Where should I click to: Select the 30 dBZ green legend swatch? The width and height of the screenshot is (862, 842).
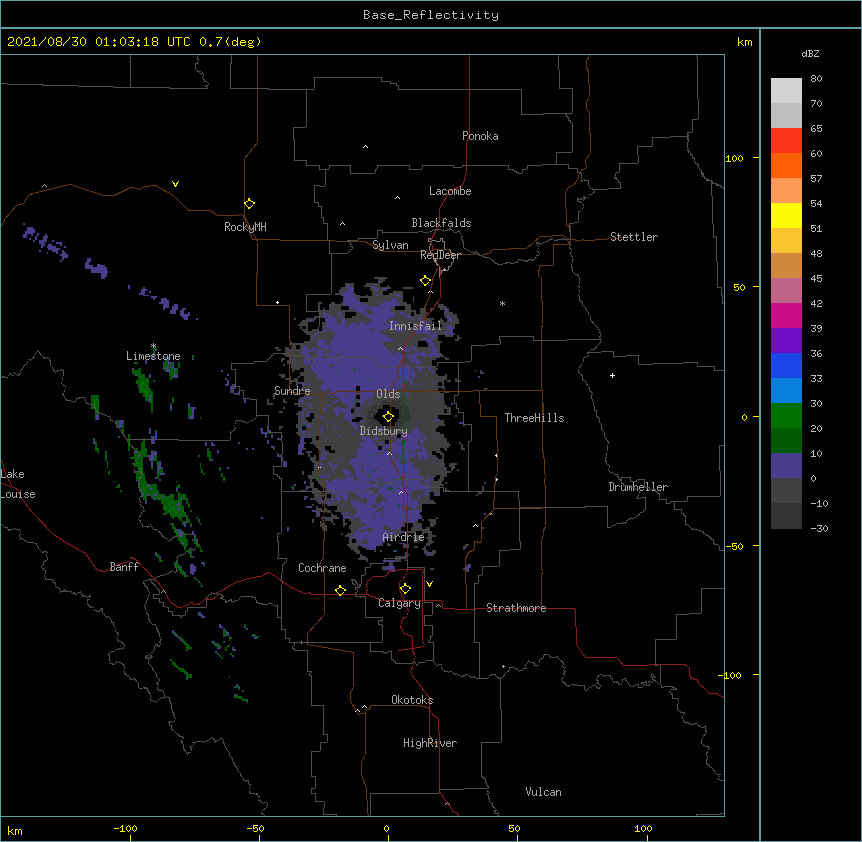[x=786, y=416]
